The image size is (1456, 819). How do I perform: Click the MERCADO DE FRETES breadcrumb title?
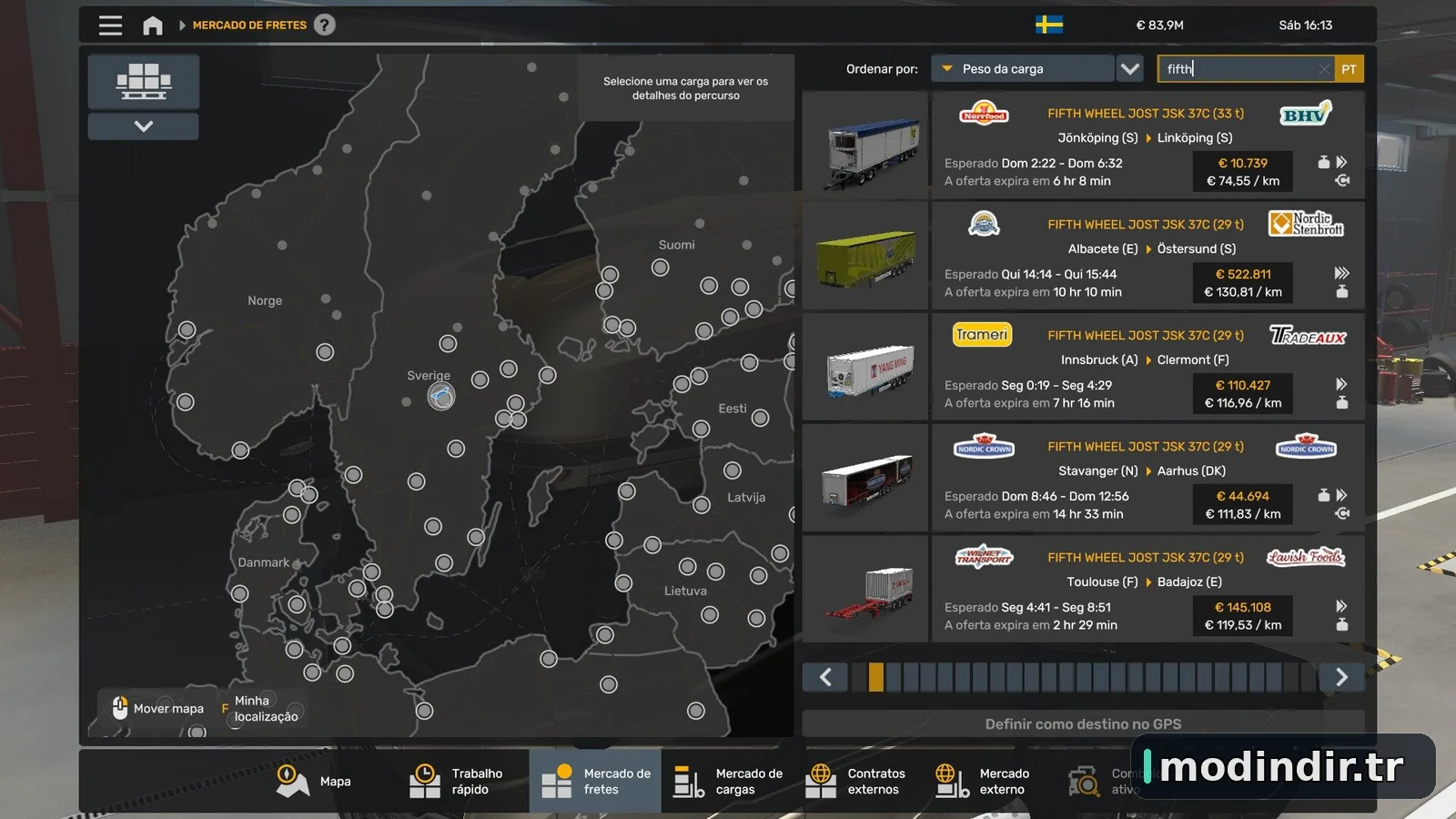click(249, 25)
